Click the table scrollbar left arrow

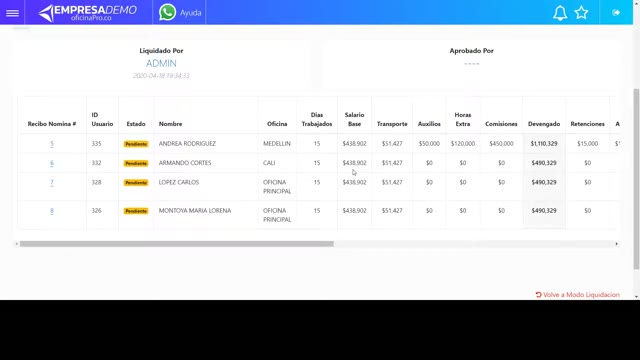17,244
